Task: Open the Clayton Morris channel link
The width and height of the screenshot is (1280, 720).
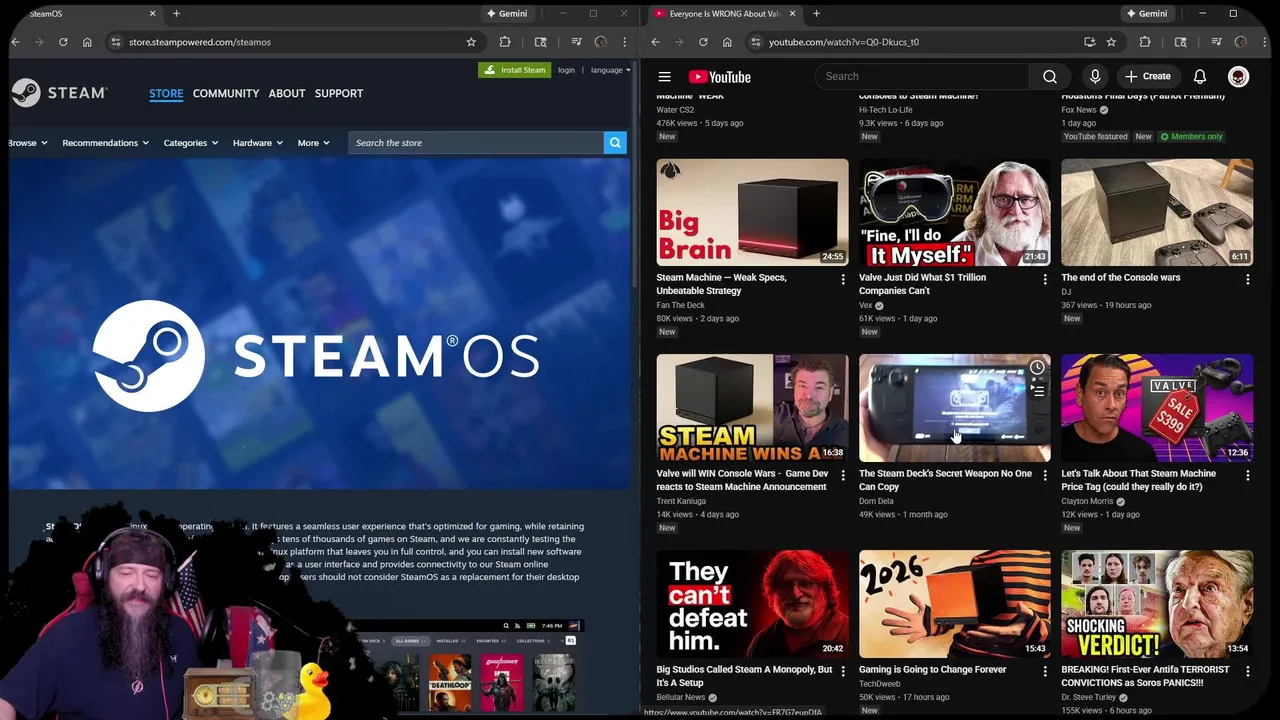Action: click(x=1088, y=501)
